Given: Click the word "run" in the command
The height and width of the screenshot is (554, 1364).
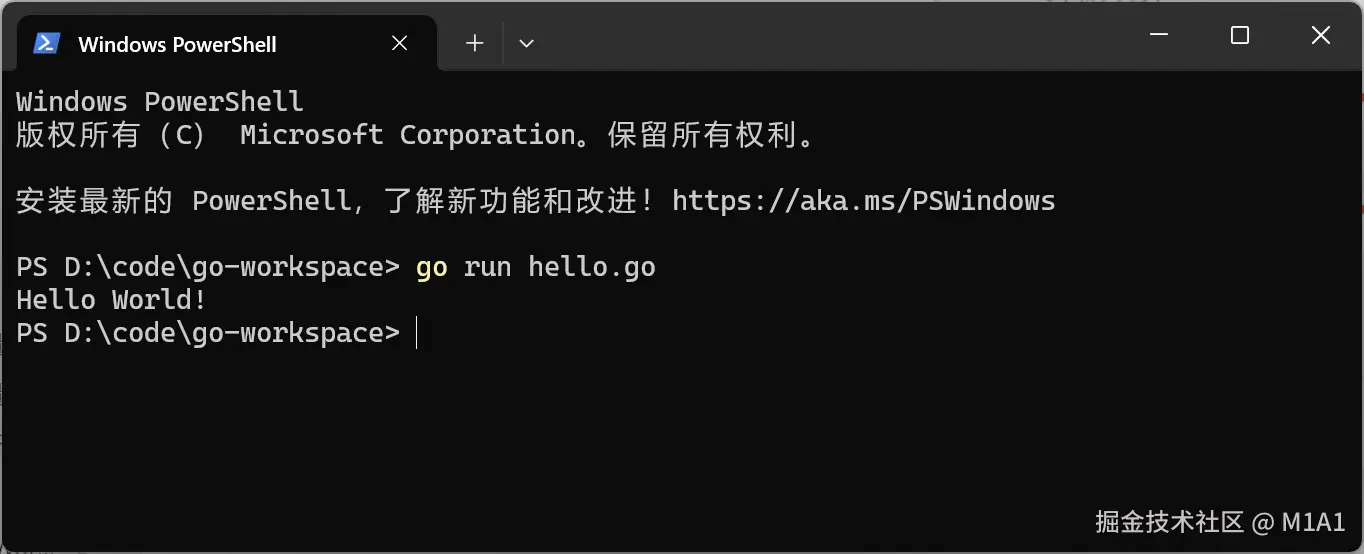Looking at the screenshot, I should [487, 267].
